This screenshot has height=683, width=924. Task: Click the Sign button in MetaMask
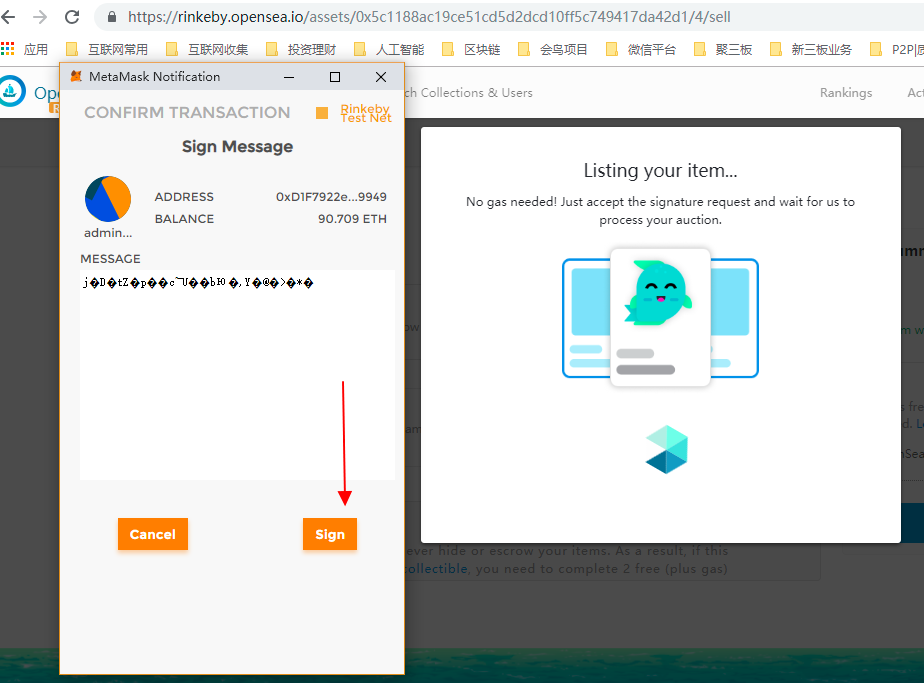coord(329,534)
